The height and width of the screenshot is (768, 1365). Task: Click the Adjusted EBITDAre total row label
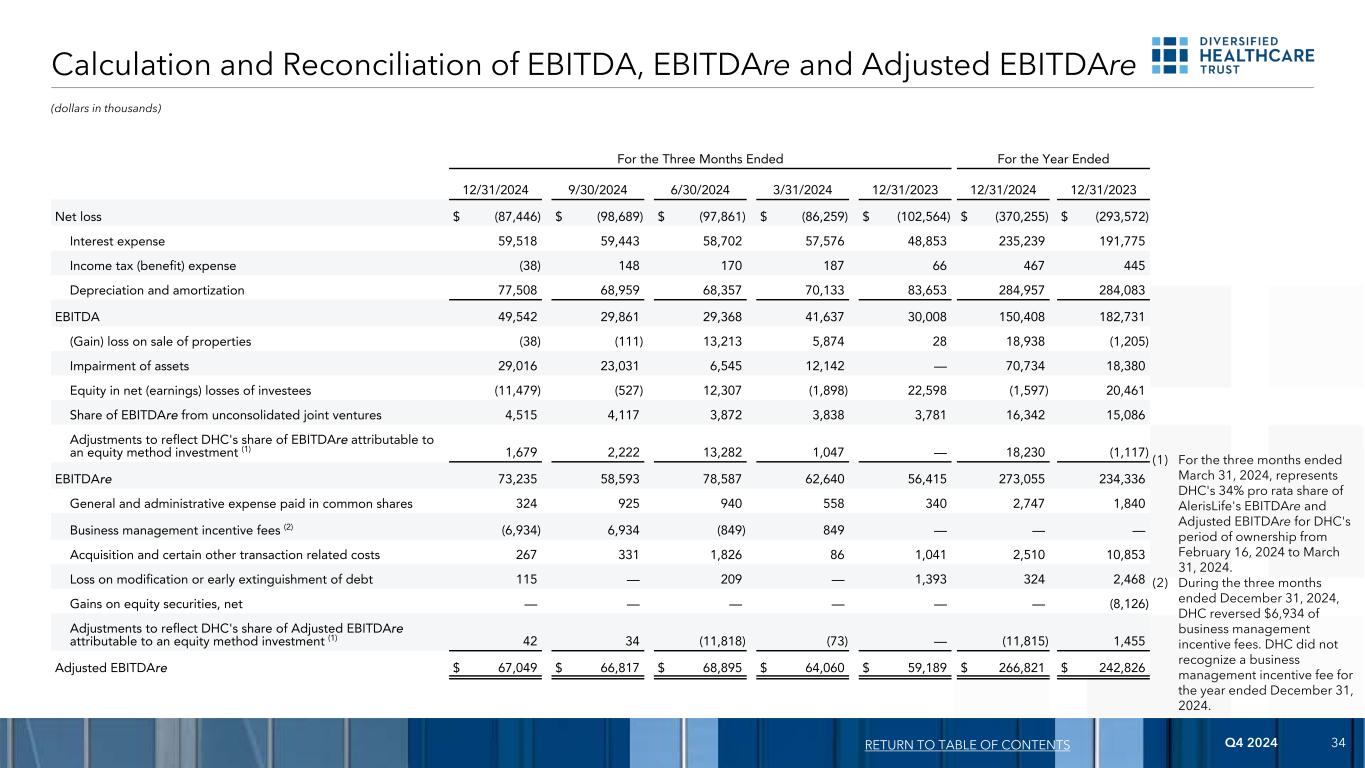[x=111, y=668]
